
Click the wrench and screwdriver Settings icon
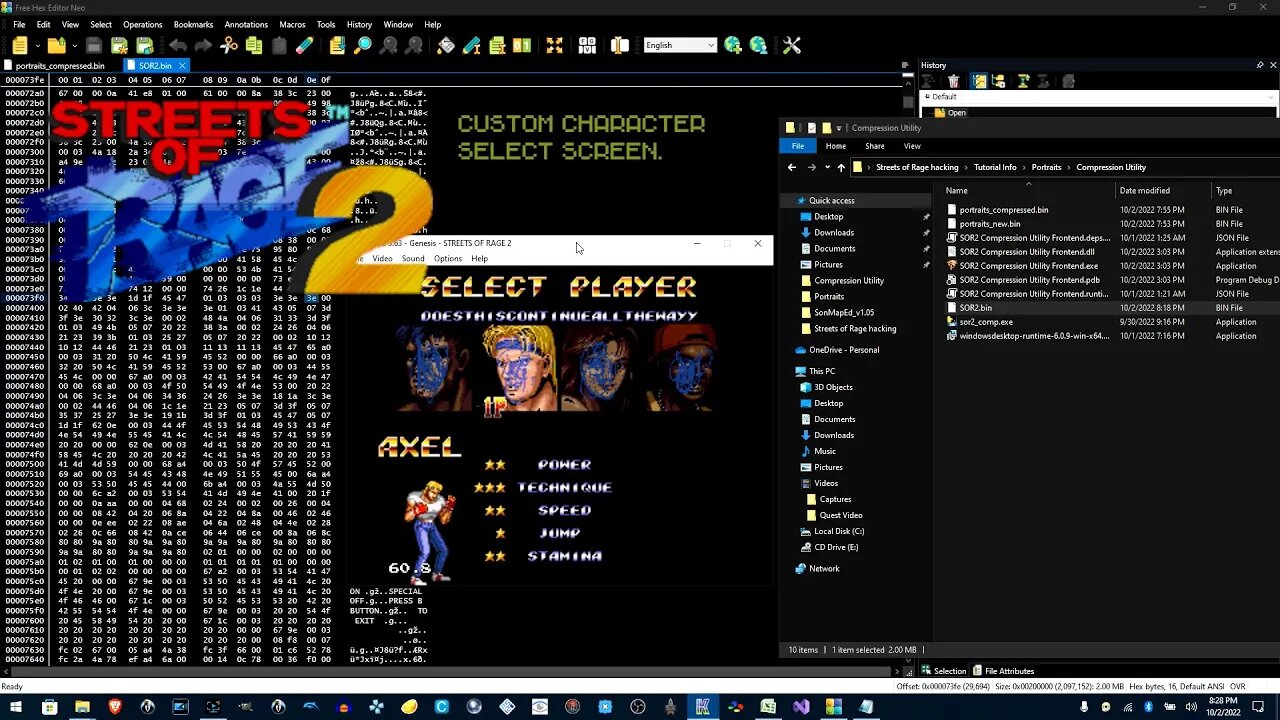click(792, 45)
